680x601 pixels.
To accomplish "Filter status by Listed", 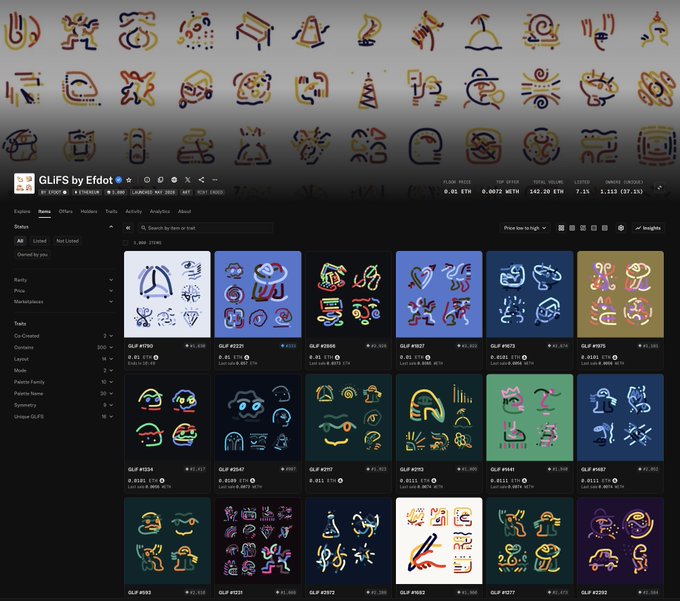I will [x=39, y=241].
